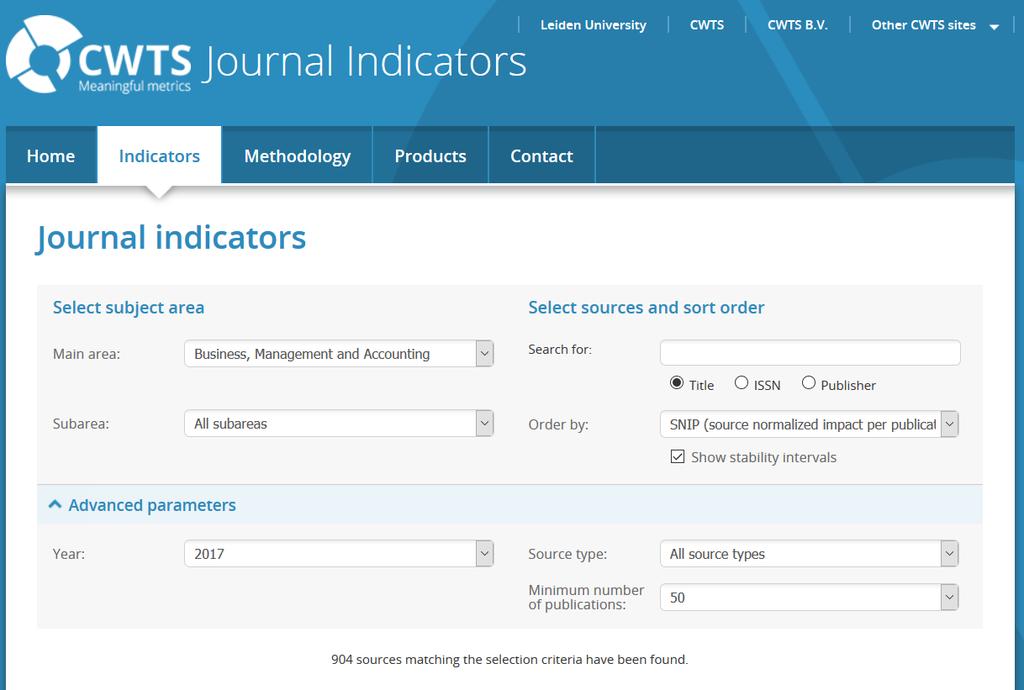
Task: Open Other CWTS sites dropdown arrow
Action: point(994,27)
